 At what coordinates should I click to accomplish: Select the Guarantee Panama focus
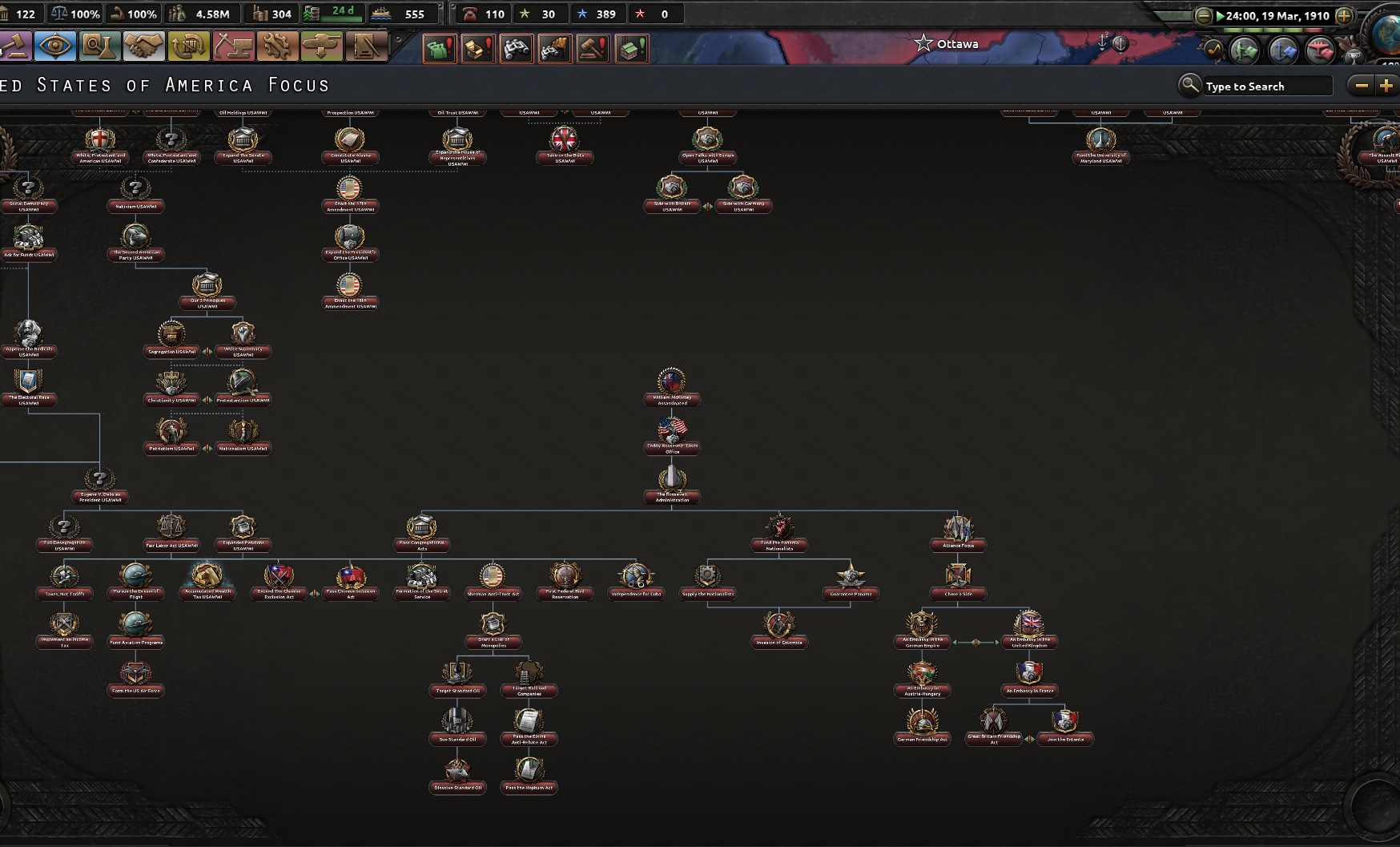coord(851,582)
